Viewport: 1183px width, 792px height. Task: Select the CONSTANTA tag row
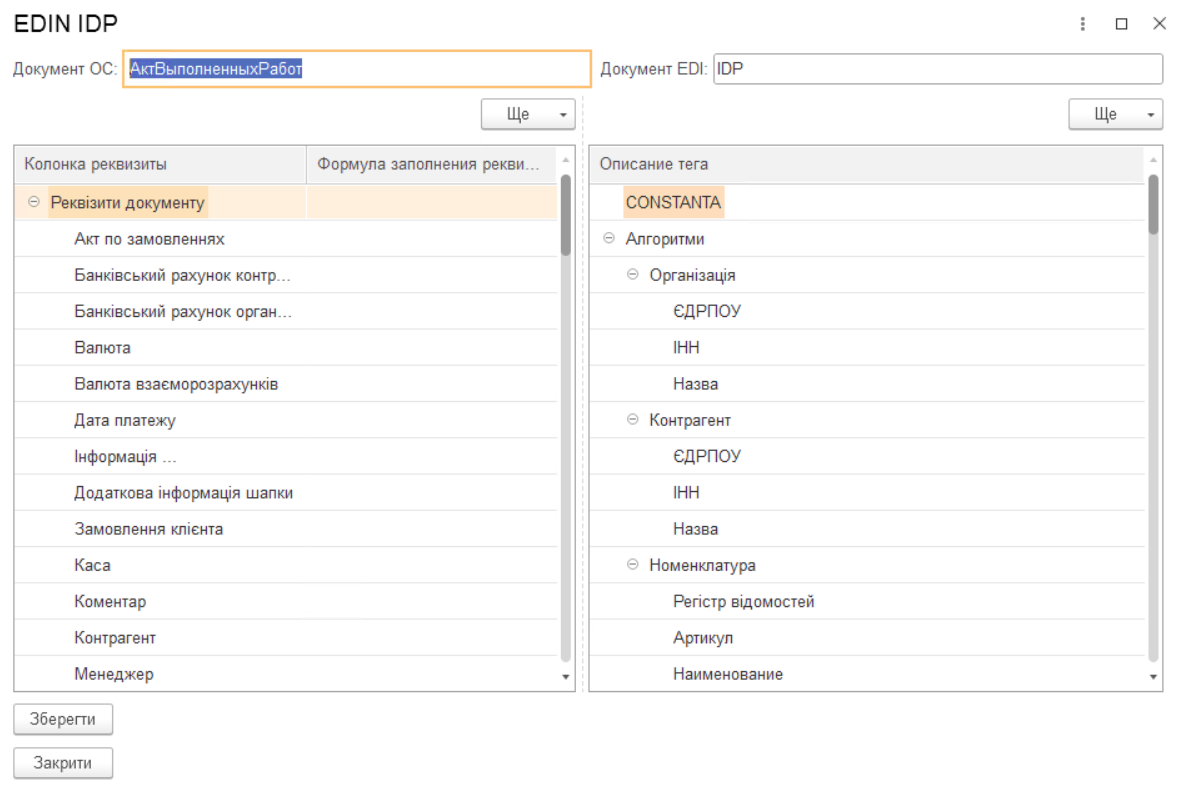pyautogui.click(x=673, y=203)
